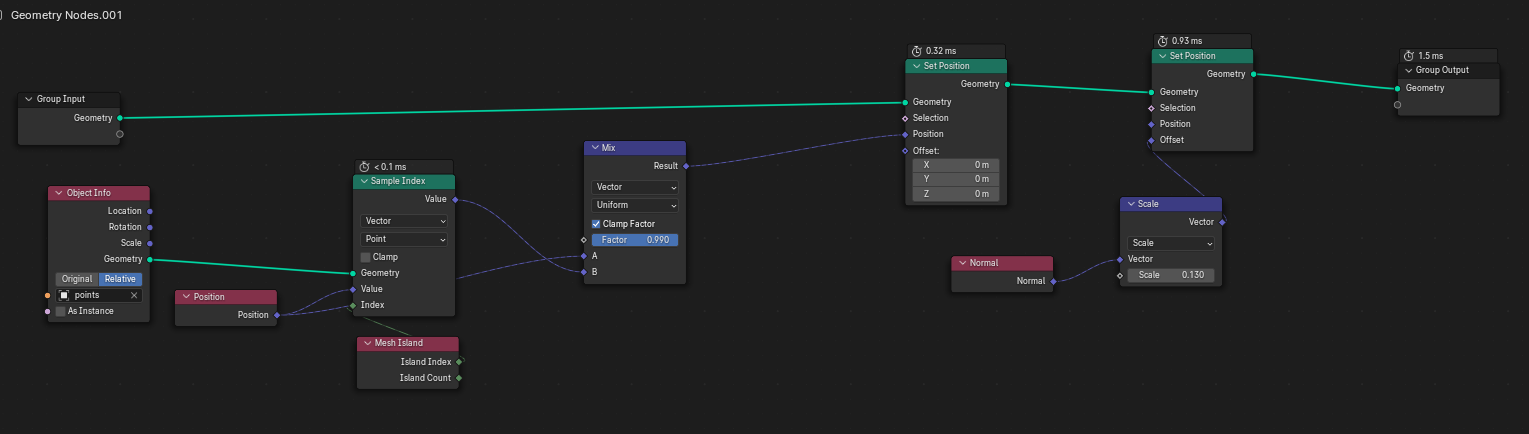This screenshot has height=434, width=1529.
Task: Collapse the Sample Index node
Action: [x=363, y=181]
